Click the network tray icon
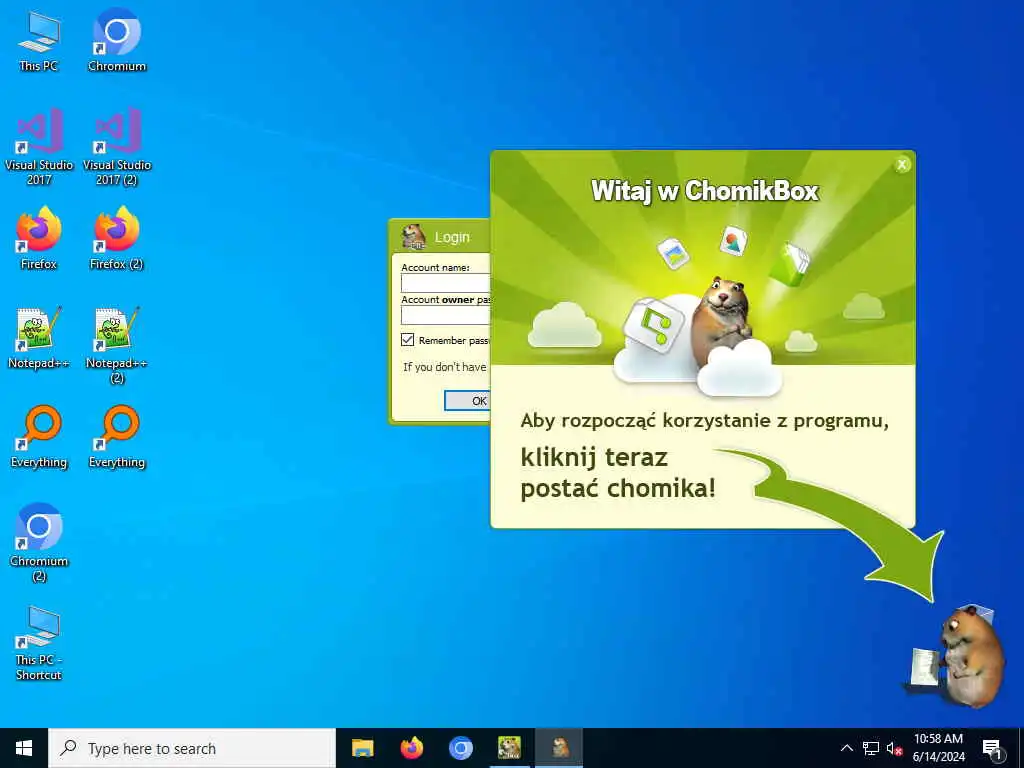This screenshot has width=1024, height=768. click(x=871, y=748)
